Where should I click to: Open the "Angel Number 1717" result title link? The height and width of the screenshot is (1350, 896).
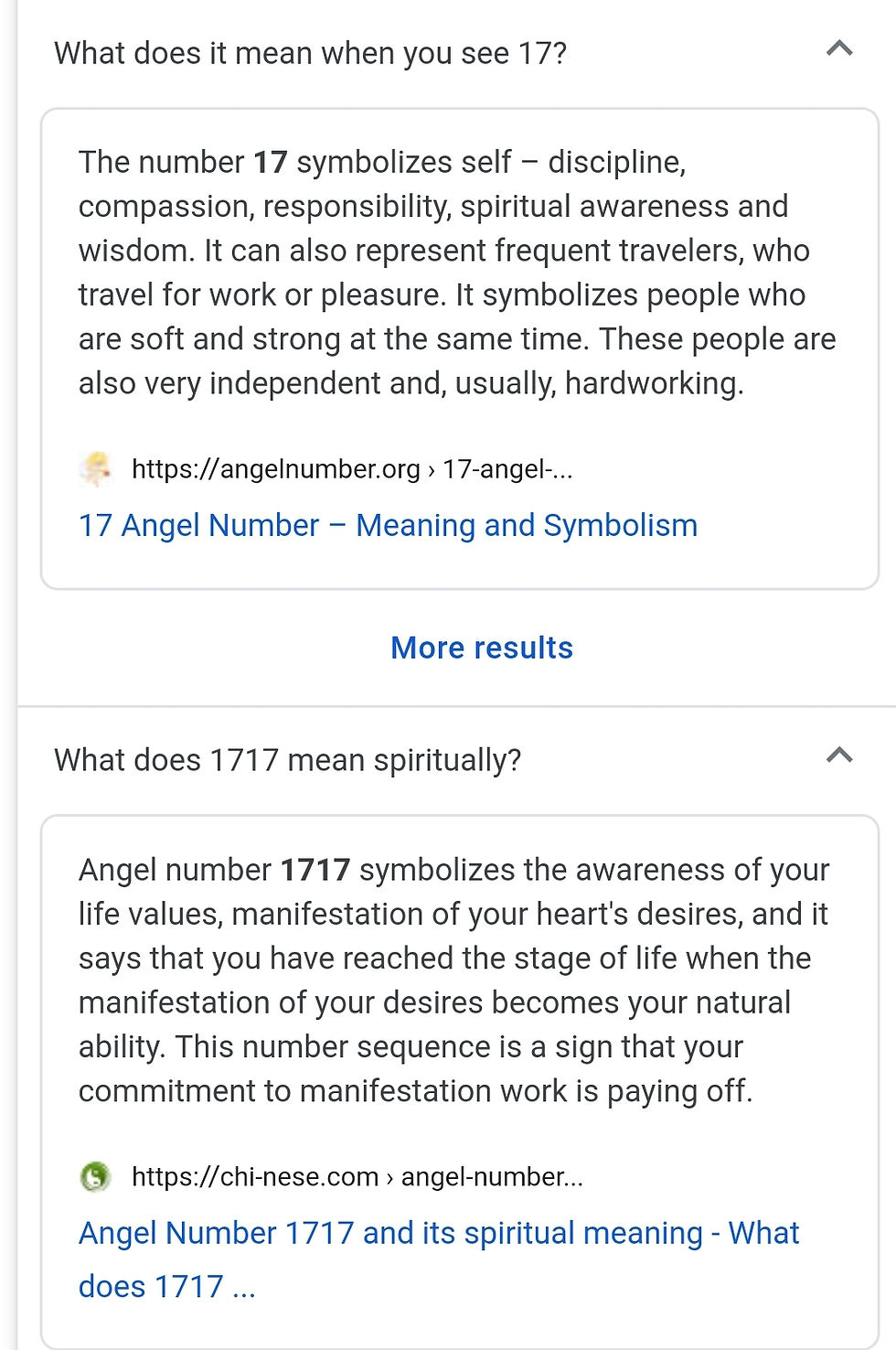439,1233
